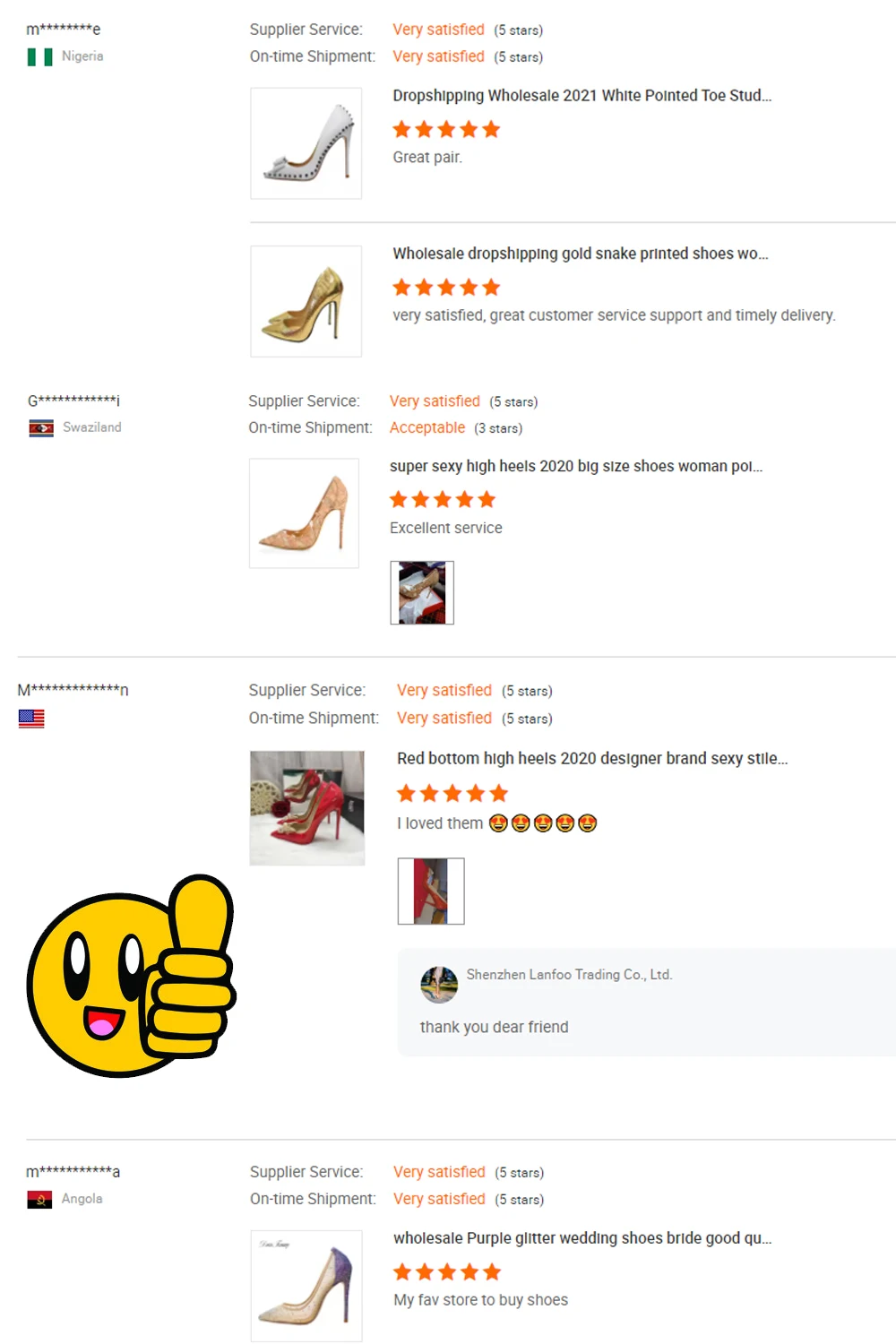Click the thumbs-up emoji sticker
The height and width of the screenshot is (1344, 896).
pos(131,976)
